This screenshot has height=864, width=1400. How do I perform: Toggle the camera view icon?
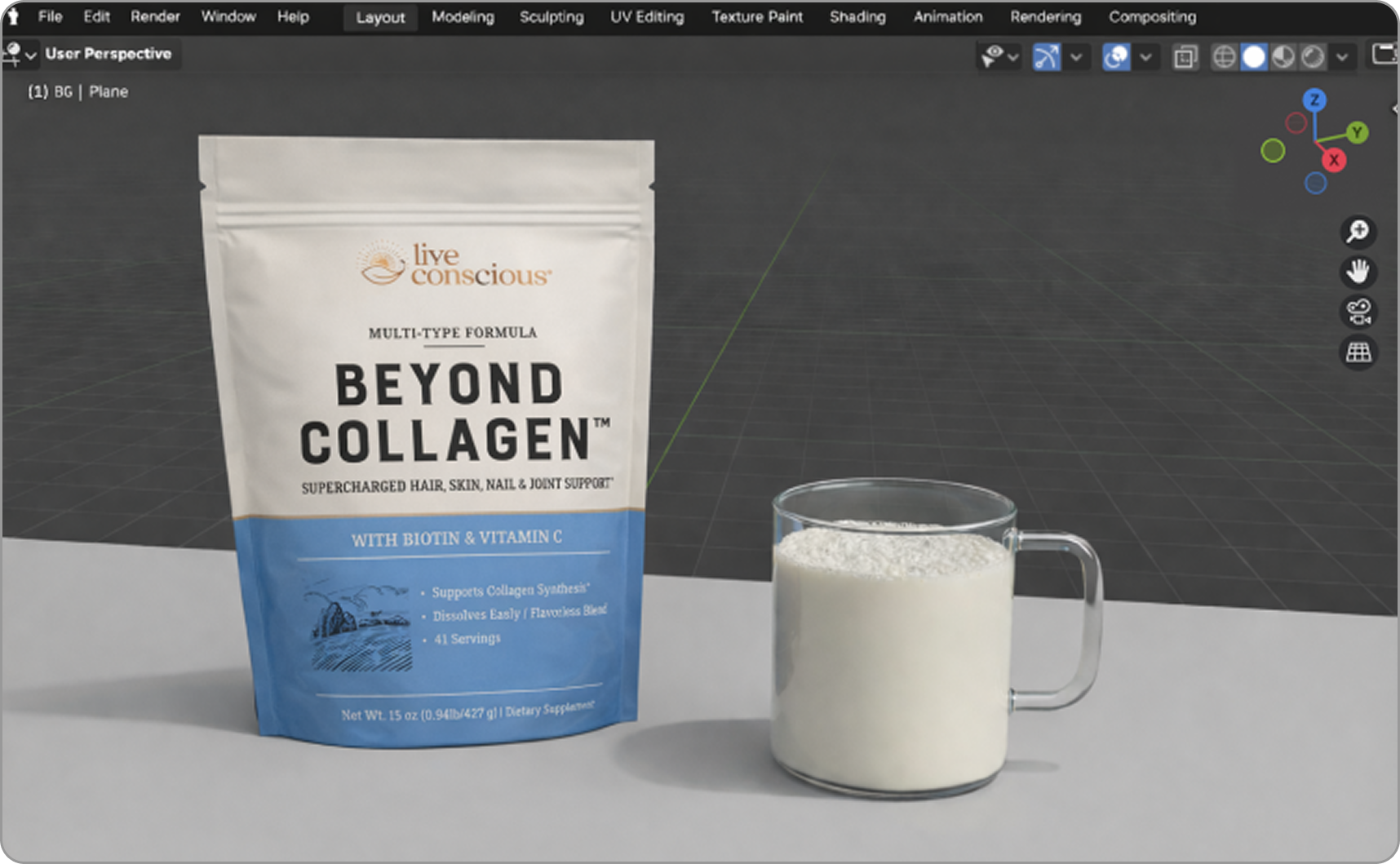pos(1358,312)
